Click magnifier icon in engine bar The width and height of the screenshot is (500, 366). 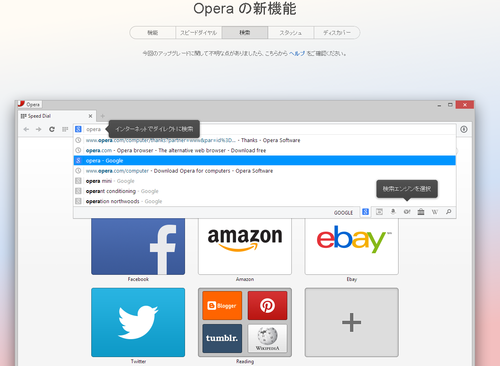pyautogui.click(x=449, y=212)
